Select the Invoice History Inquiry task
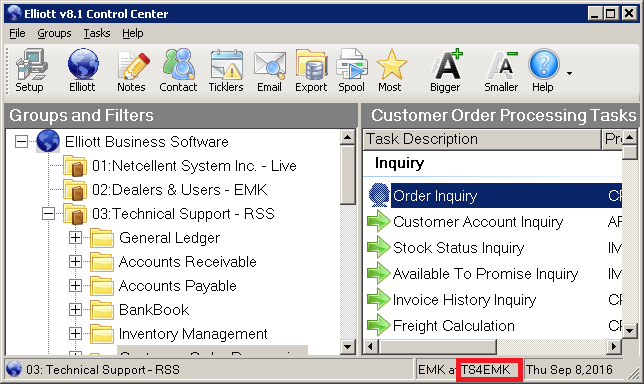The height and width of the screenshot is (384, 644). coord(465,300)
